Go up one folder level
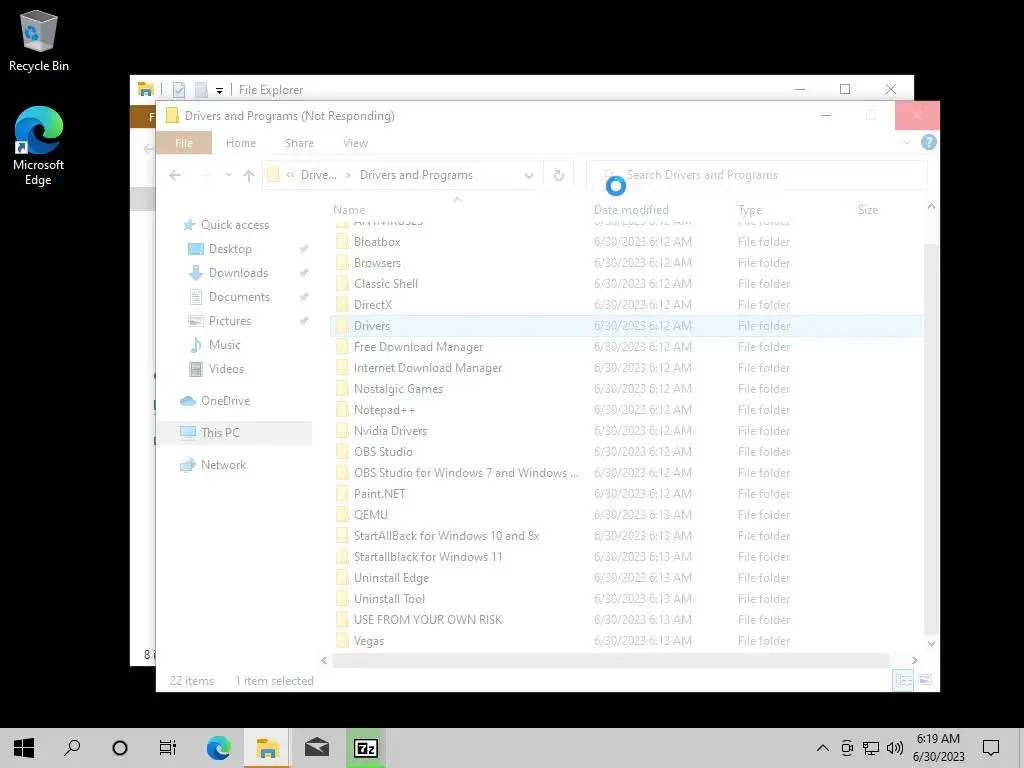1024x768 pixels. (249, 175)
